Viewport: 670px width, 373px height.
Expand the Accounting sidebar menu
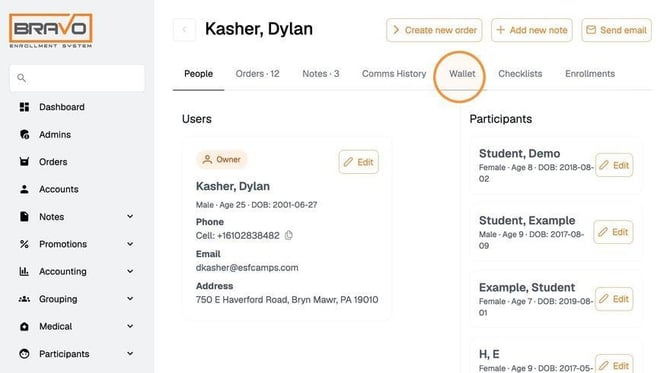point(130,271)
